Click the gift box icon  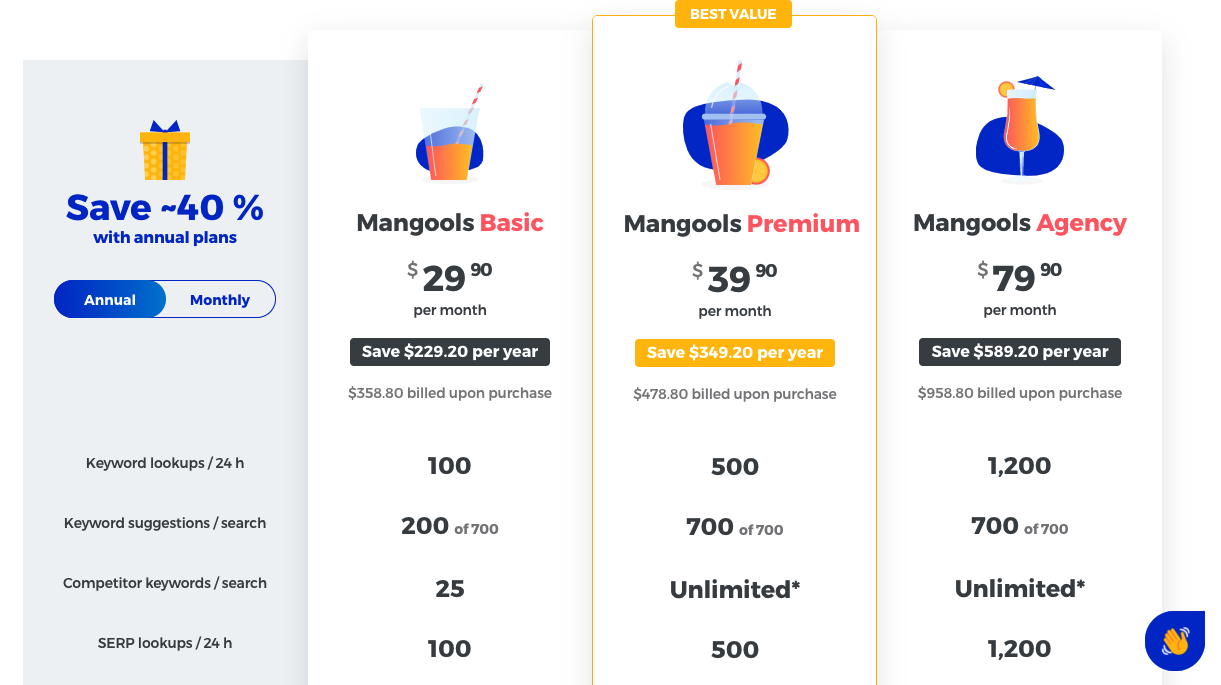[x=165, y=150]
